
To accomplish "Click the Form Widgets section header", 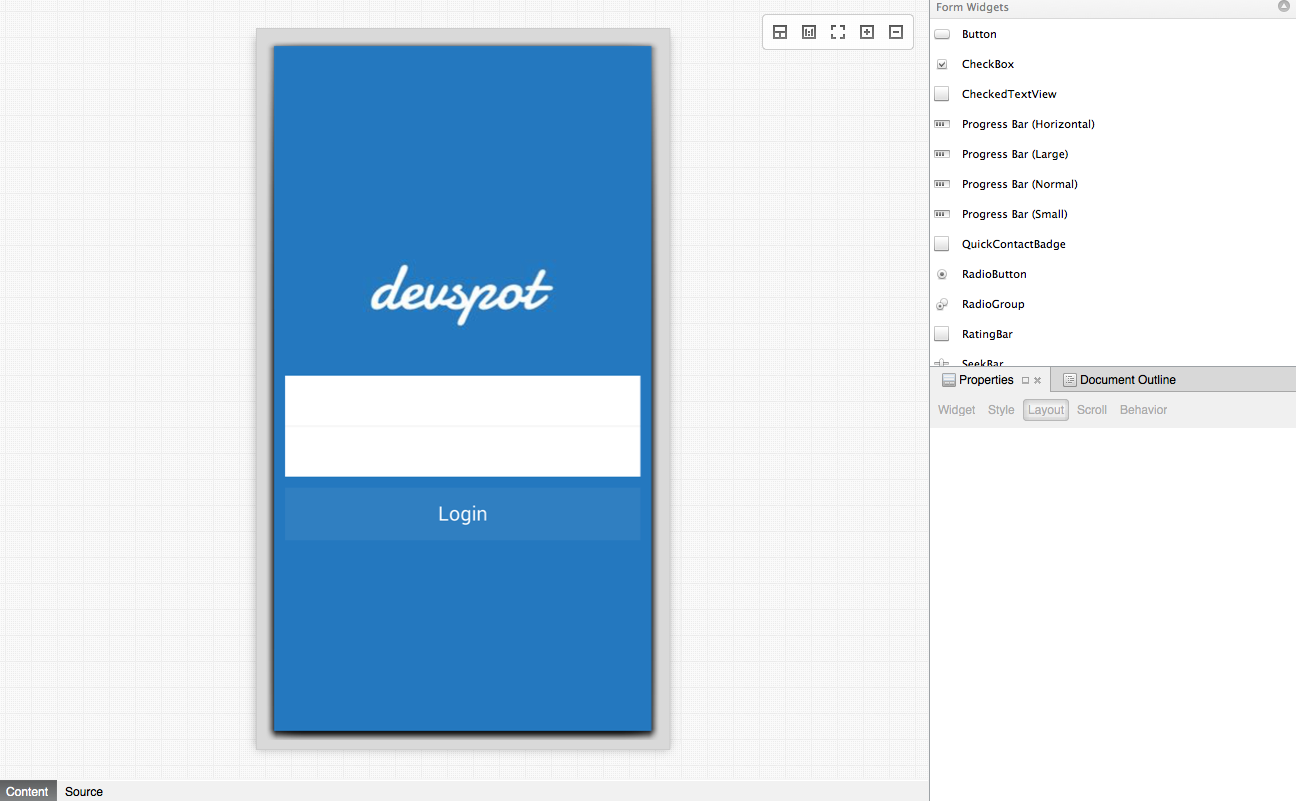I will 1112,7.
